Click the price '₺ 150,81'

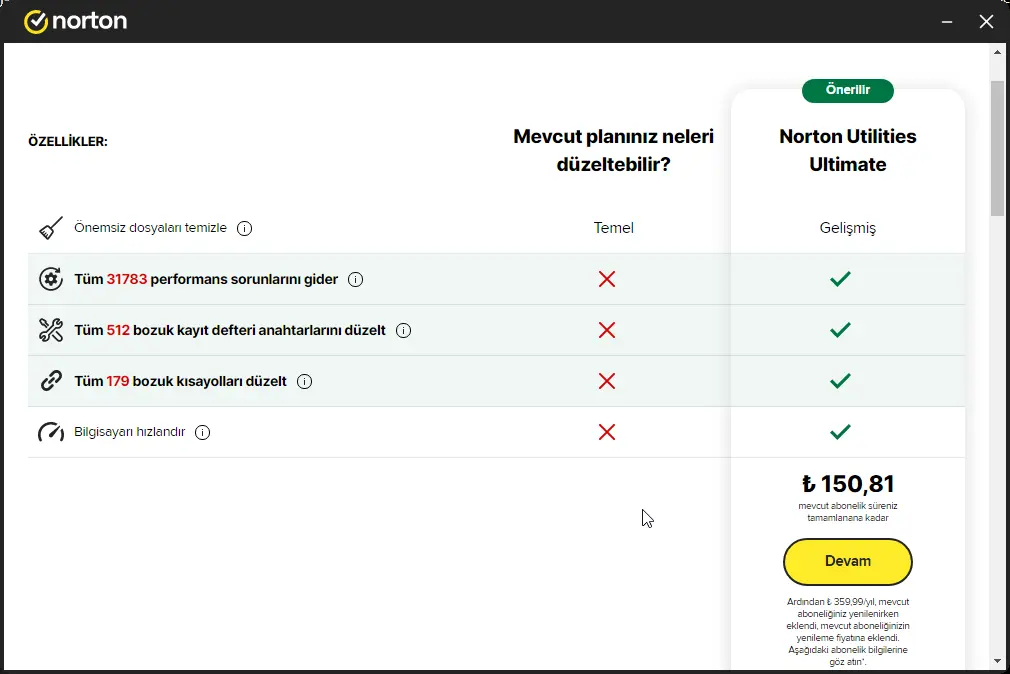pyautogui.click(x=848, y=484)
